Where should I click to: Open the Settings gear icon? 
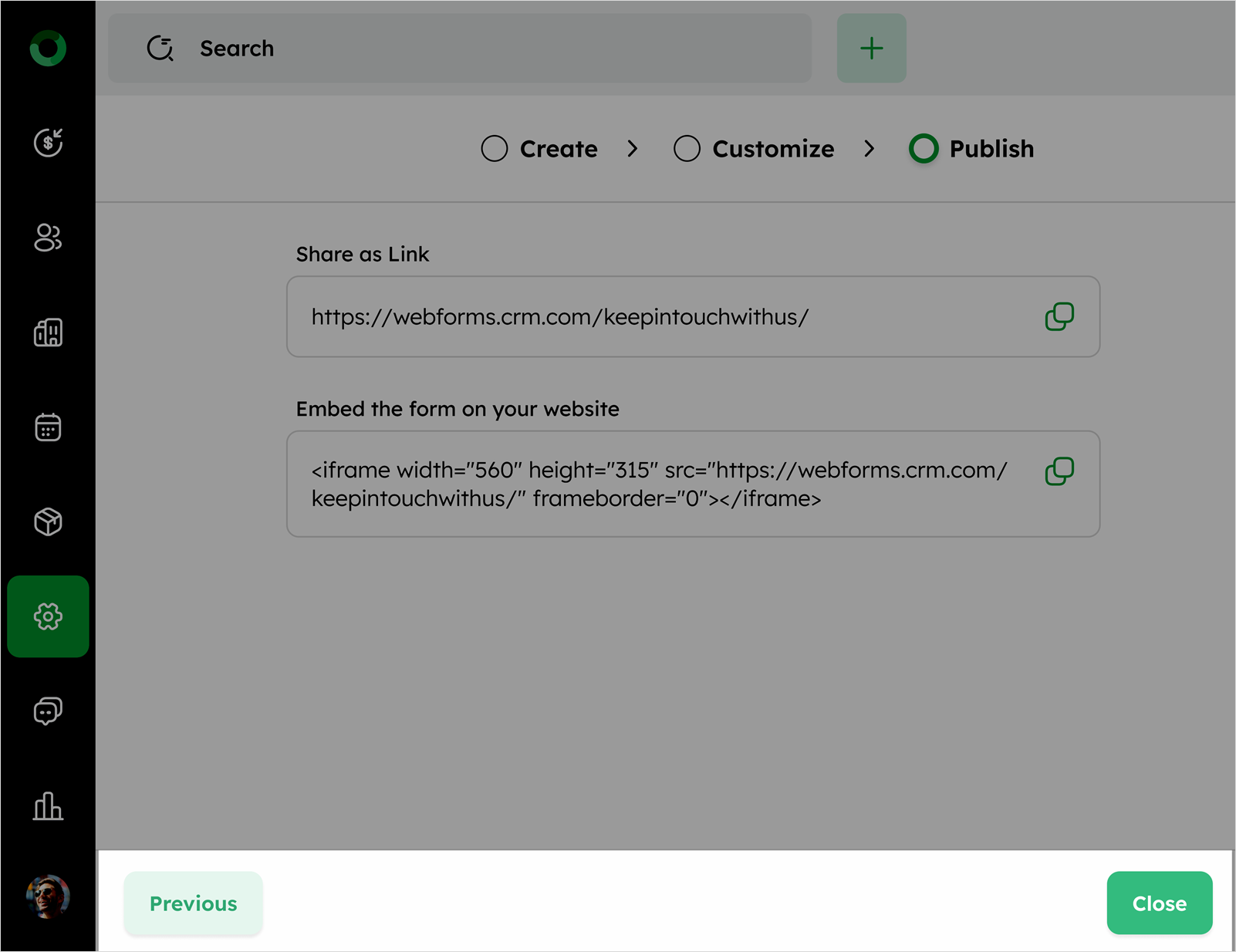(x=48, y=616)
